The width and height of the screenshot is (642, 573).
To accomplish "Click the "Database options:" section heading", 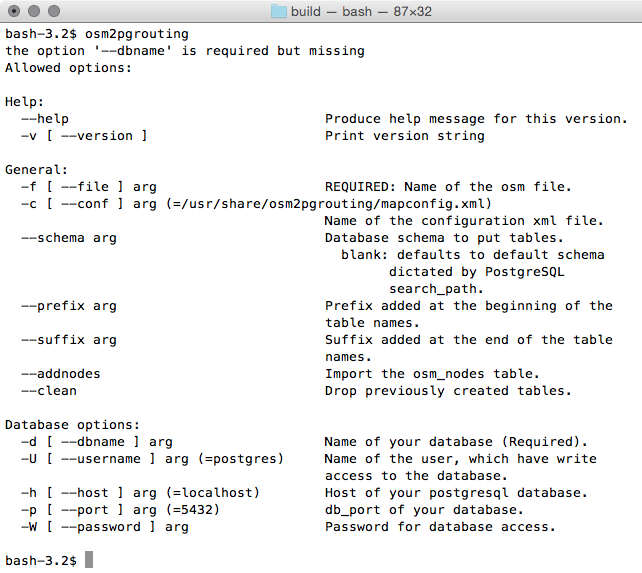I will (73, 424).
